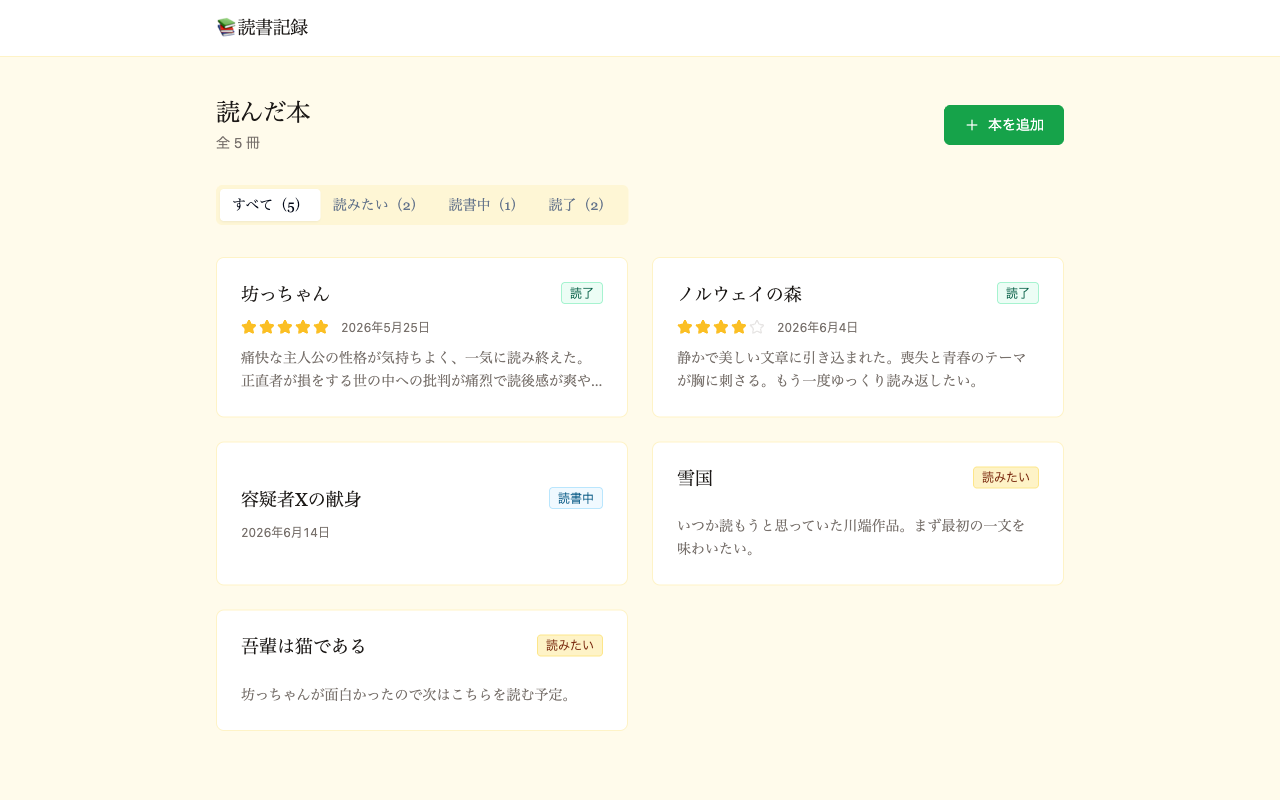This screenshot has width=1280, height=800.
Task: Open the 雪国 card title
Action: coord(695,478)
